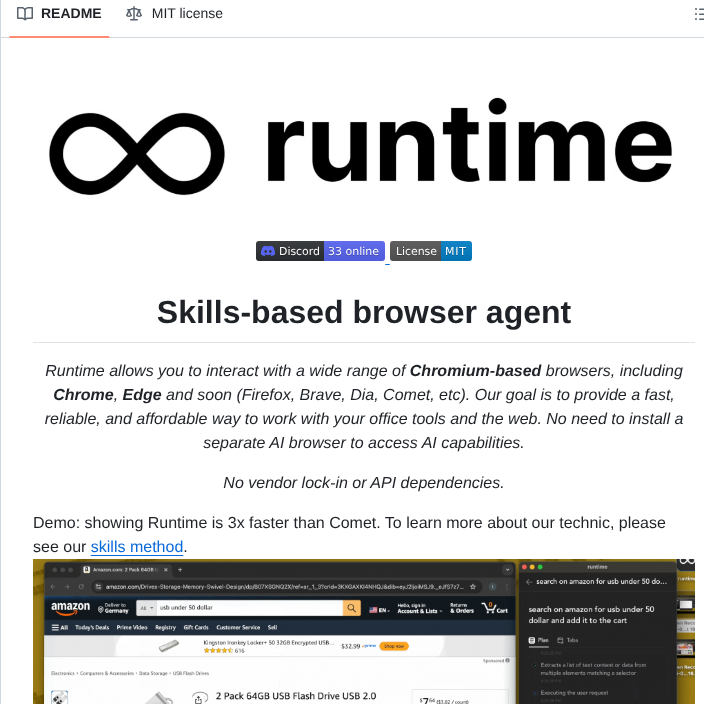Click Customer Service in Amazon demo
Image resolution: width=704 pixels, height=704 pixels.
238,627
